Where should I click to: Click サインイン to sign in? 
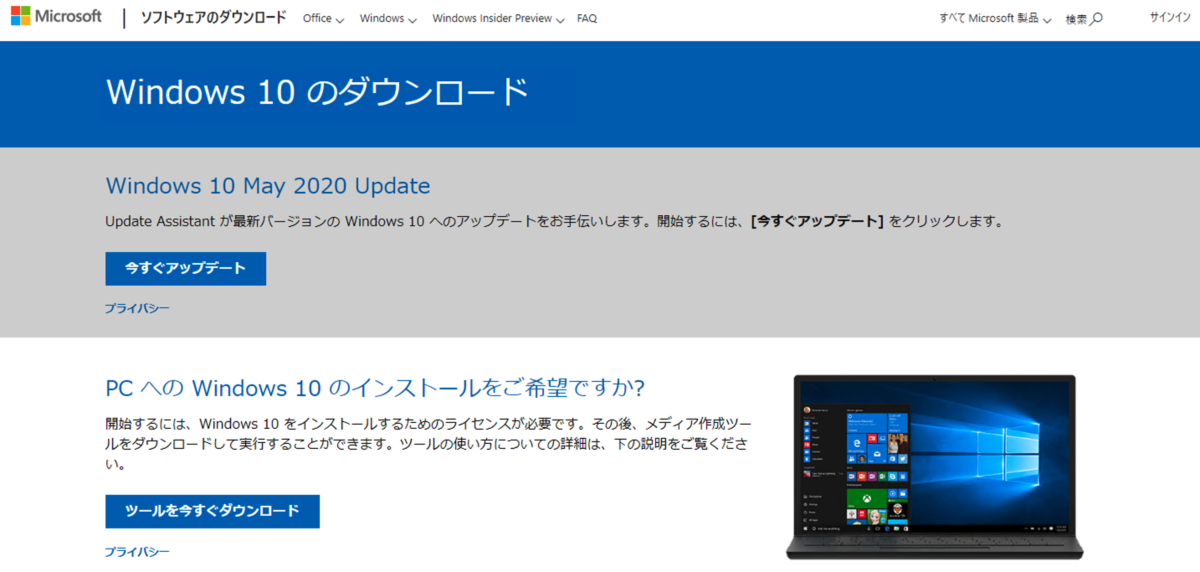tap(1169, 18)
